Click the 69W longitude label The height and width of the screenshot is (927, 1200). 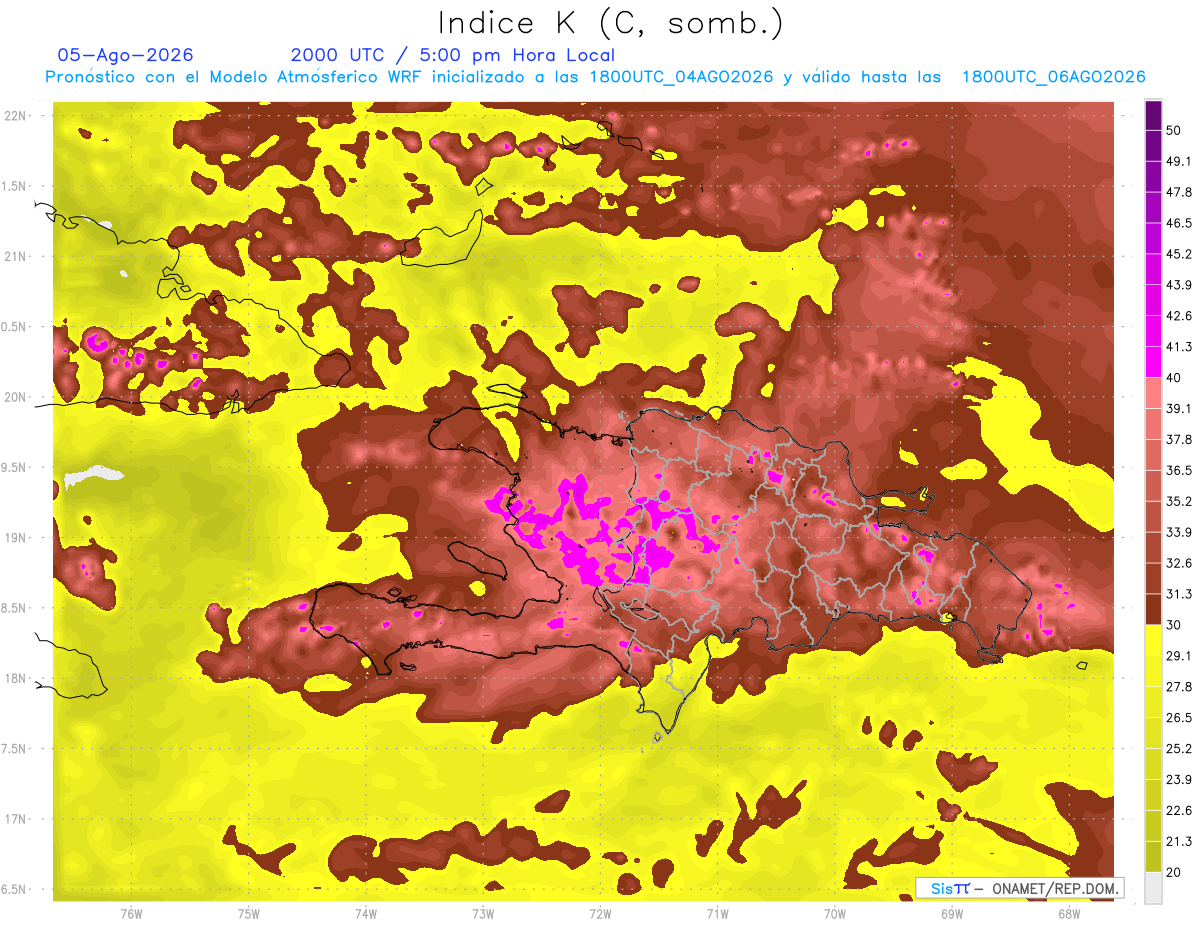click(x=952, y=913)
